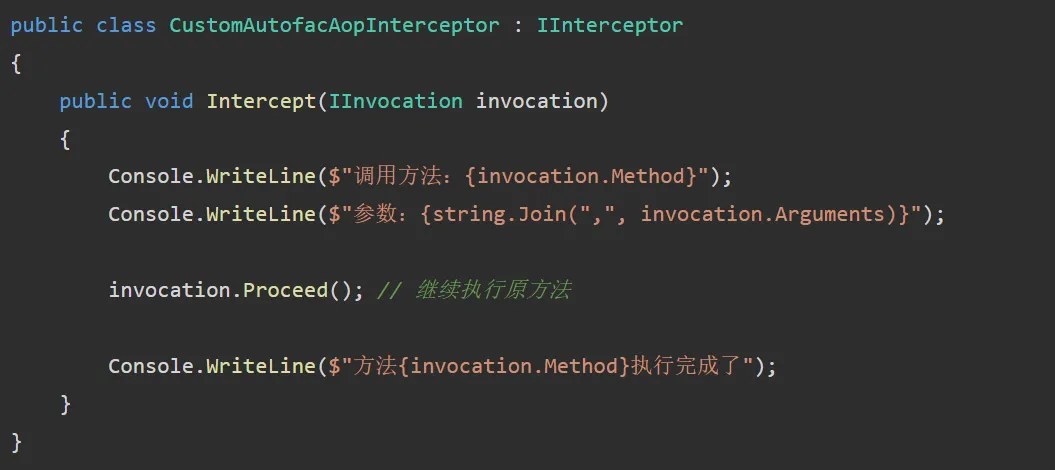This screenshot has width=1055, height=470.
Task: Click the IInterceptor interface name
Action: coord(610,26)
